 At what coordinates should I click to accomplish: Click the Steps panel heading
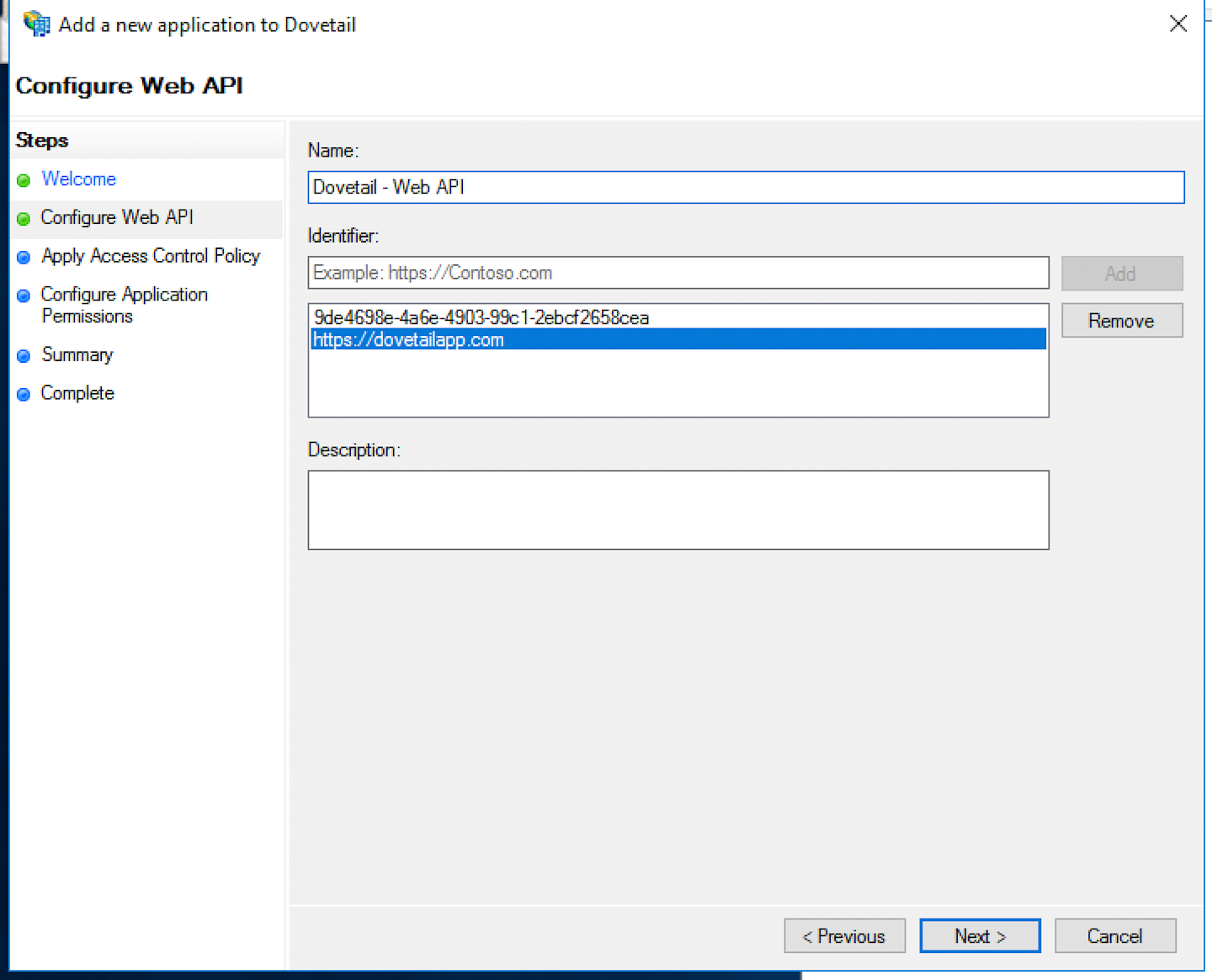42,141
